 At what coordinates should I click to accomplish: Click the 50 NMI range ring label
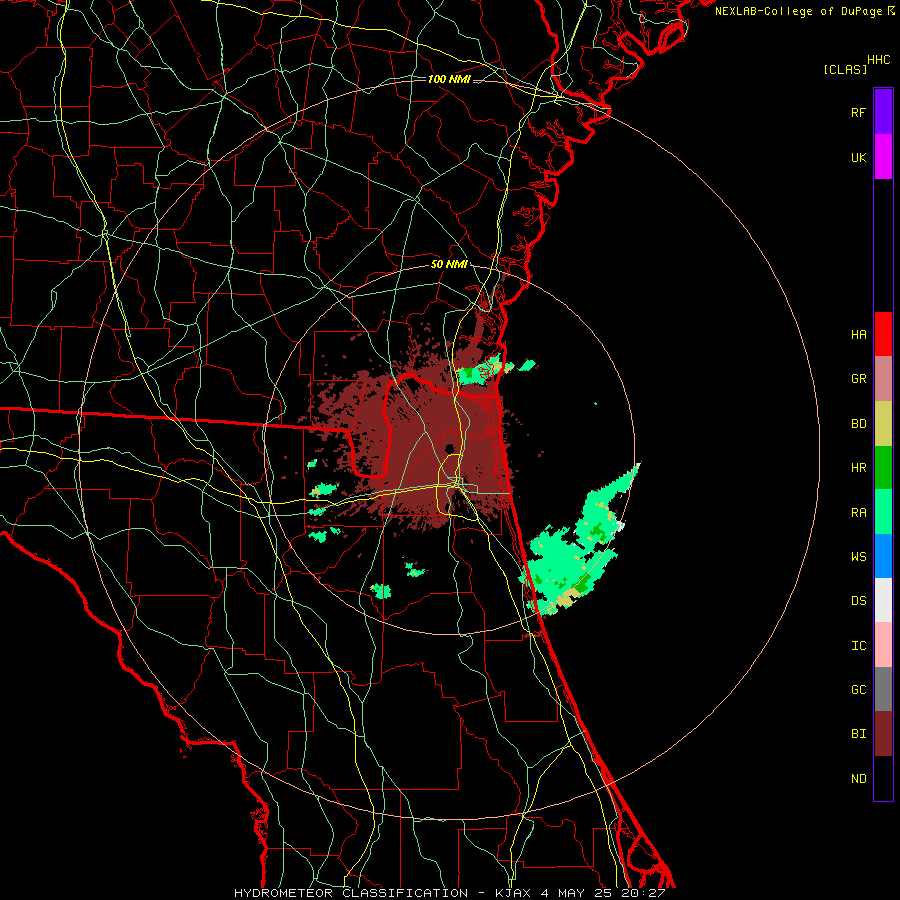tap(449, 264)
